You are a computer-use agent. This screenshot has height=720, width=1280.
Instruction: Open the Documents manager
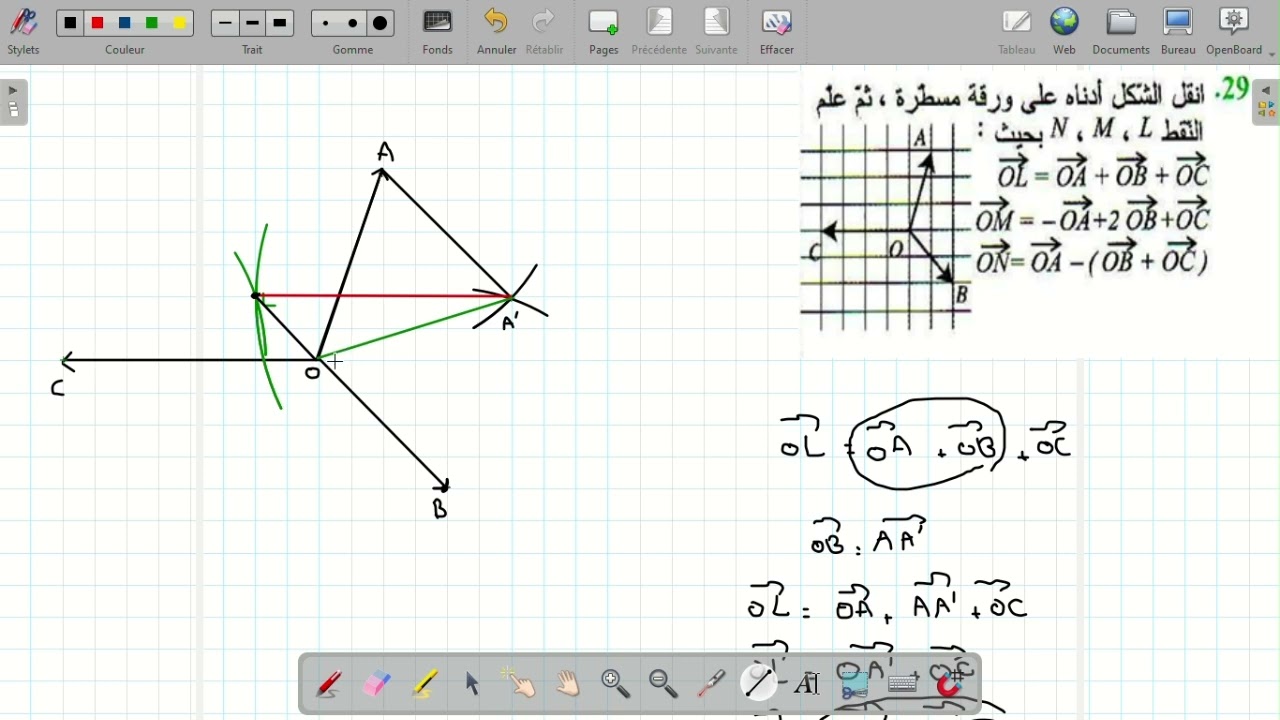1122,32
